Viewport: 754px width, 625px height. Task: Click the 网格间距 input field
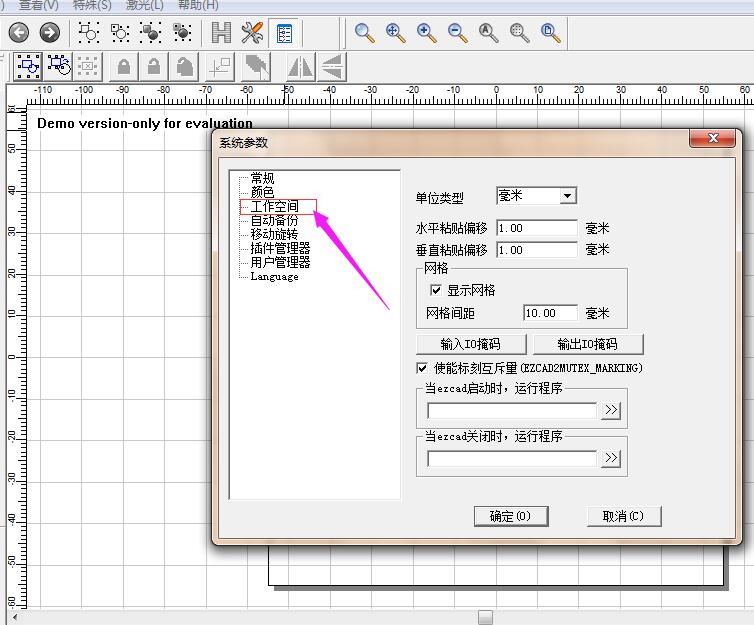pos(549,313)
